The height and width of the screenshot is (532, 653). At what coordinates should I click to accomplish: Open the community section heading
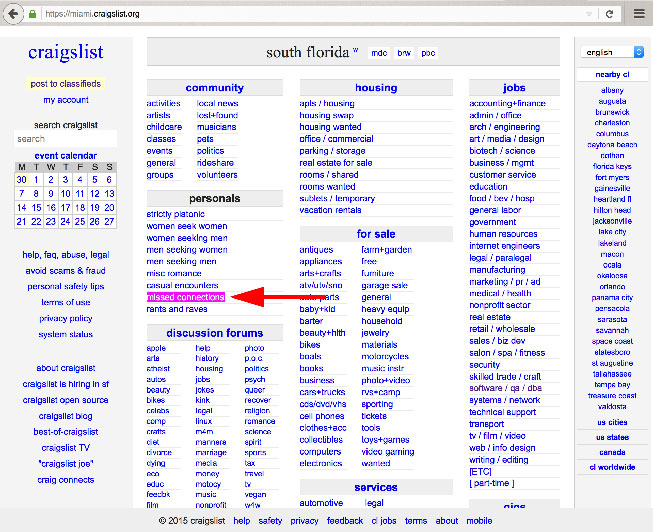coord(214,88)
